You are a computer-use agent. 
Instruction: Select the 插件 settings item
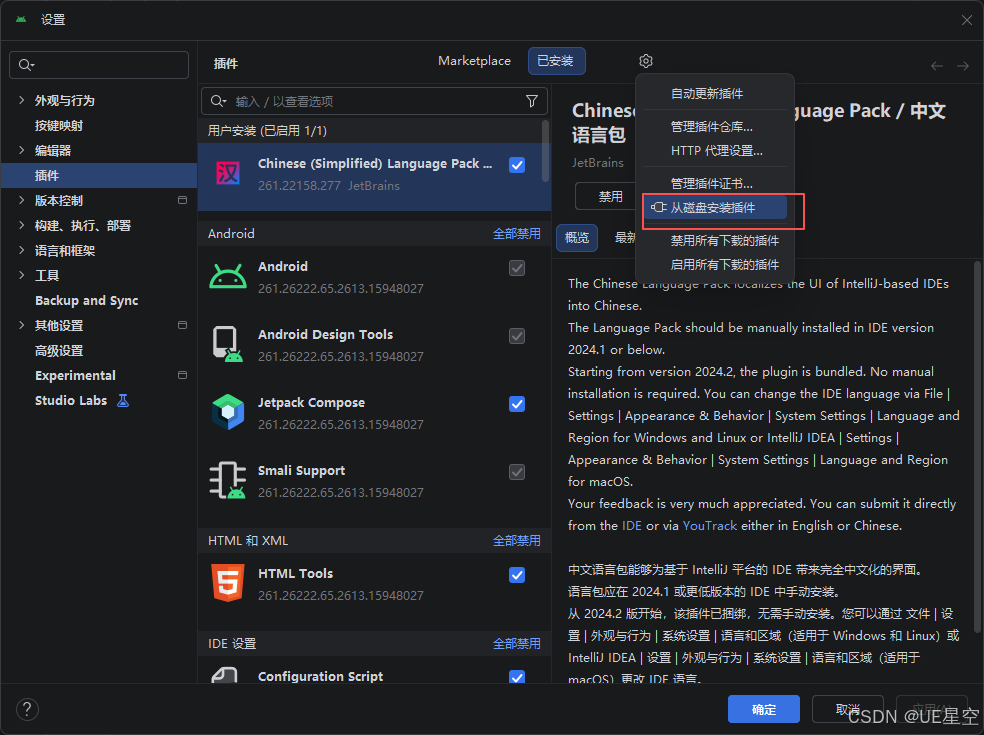pos(99,175)
